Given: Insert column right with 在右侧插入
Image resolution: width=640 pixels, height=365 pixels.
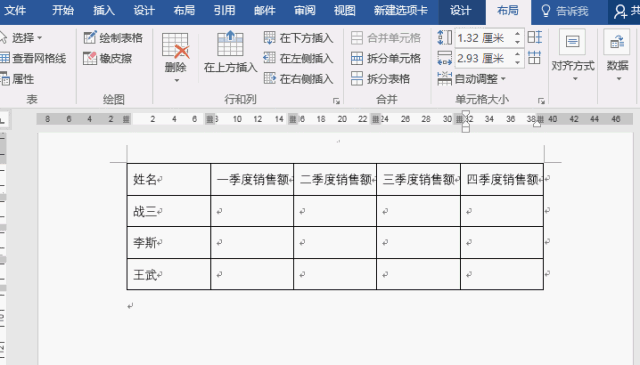Looking at the screenshot, I should (x=298, y=79).
